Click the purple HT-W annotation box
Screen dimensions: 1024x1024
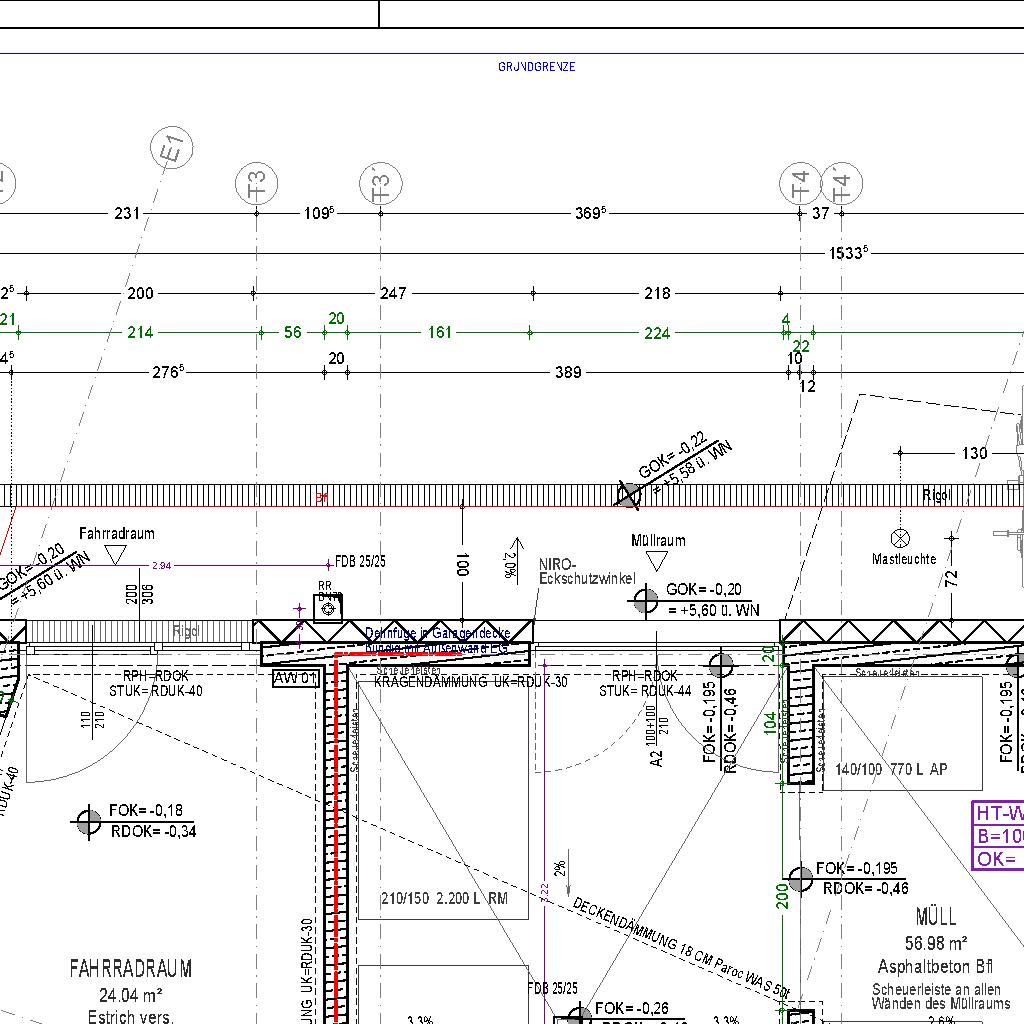(998, 835)
